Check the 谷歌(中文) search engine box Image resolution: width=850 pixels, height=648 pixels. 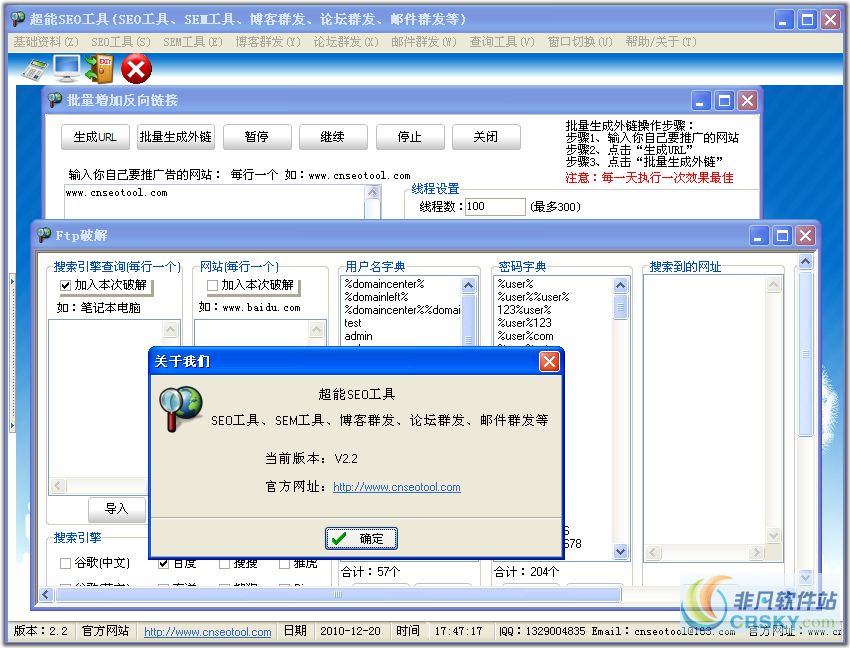tap(66, 563)
